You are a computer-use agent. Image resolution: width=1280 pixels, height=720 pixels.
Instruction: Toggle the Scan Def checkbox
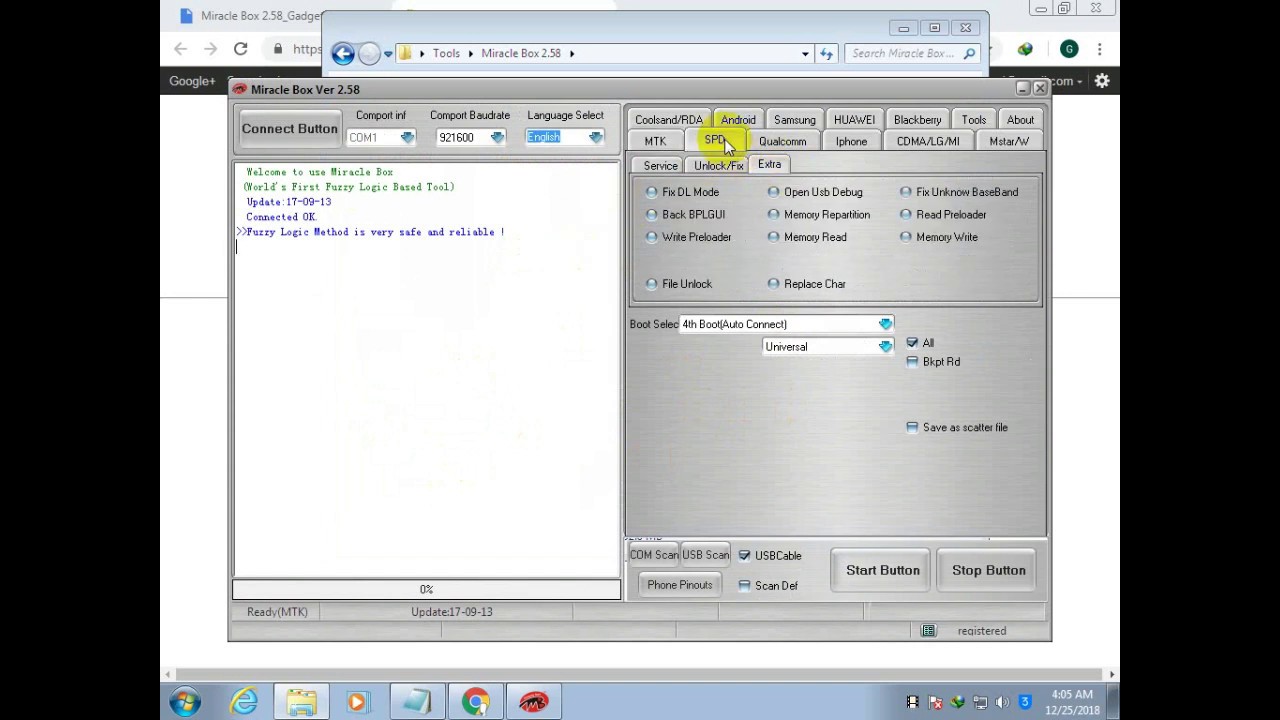click(x=744, y=586)
